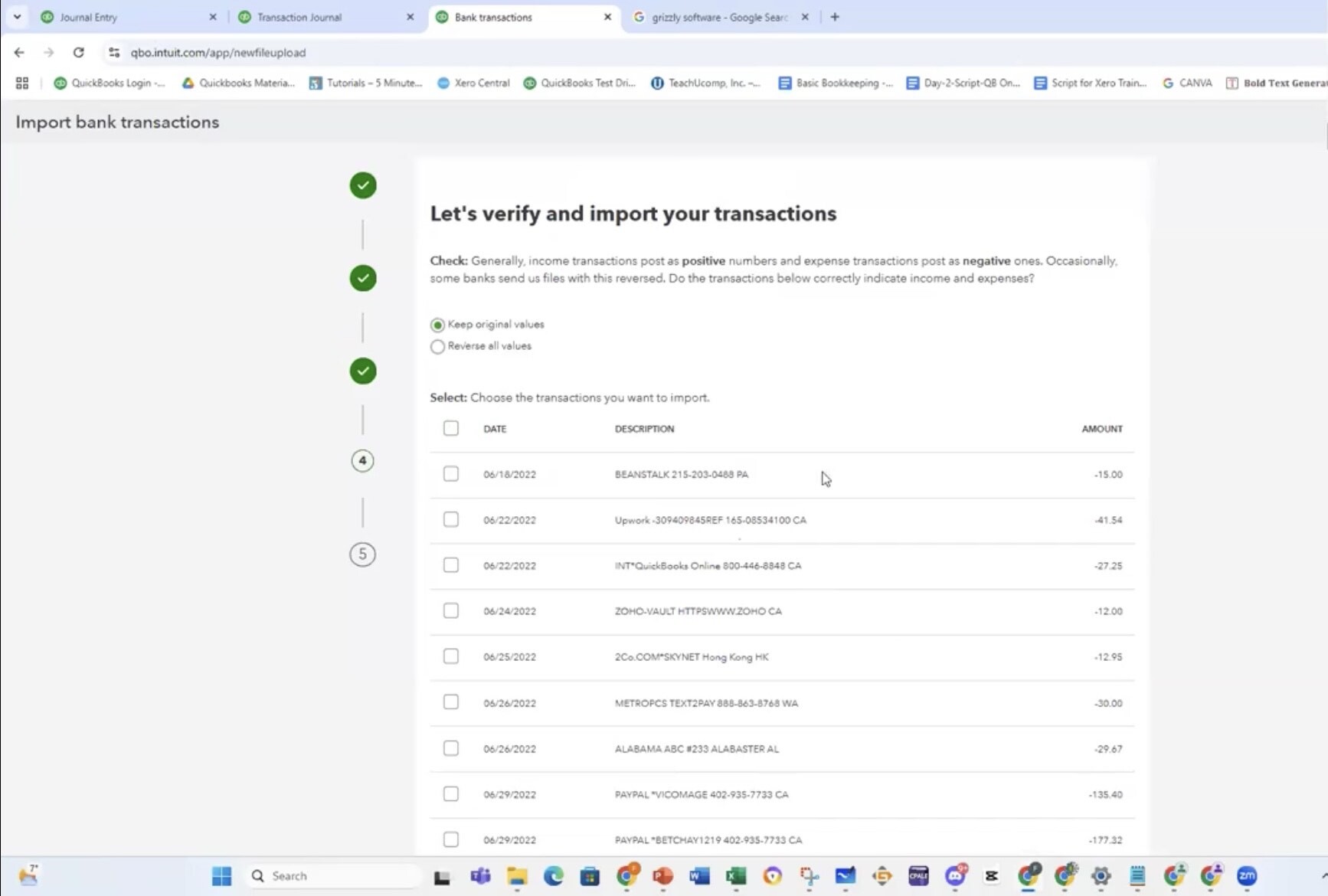Click the third completed step checkmark
Screen dimensions: 1328x896
pos(363,371)
